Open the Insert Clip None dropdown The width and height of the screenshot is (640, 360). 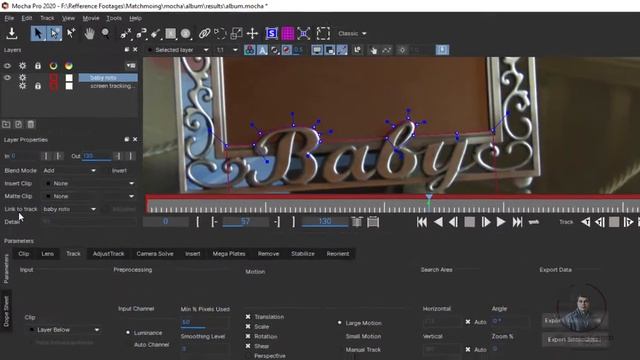90,183
